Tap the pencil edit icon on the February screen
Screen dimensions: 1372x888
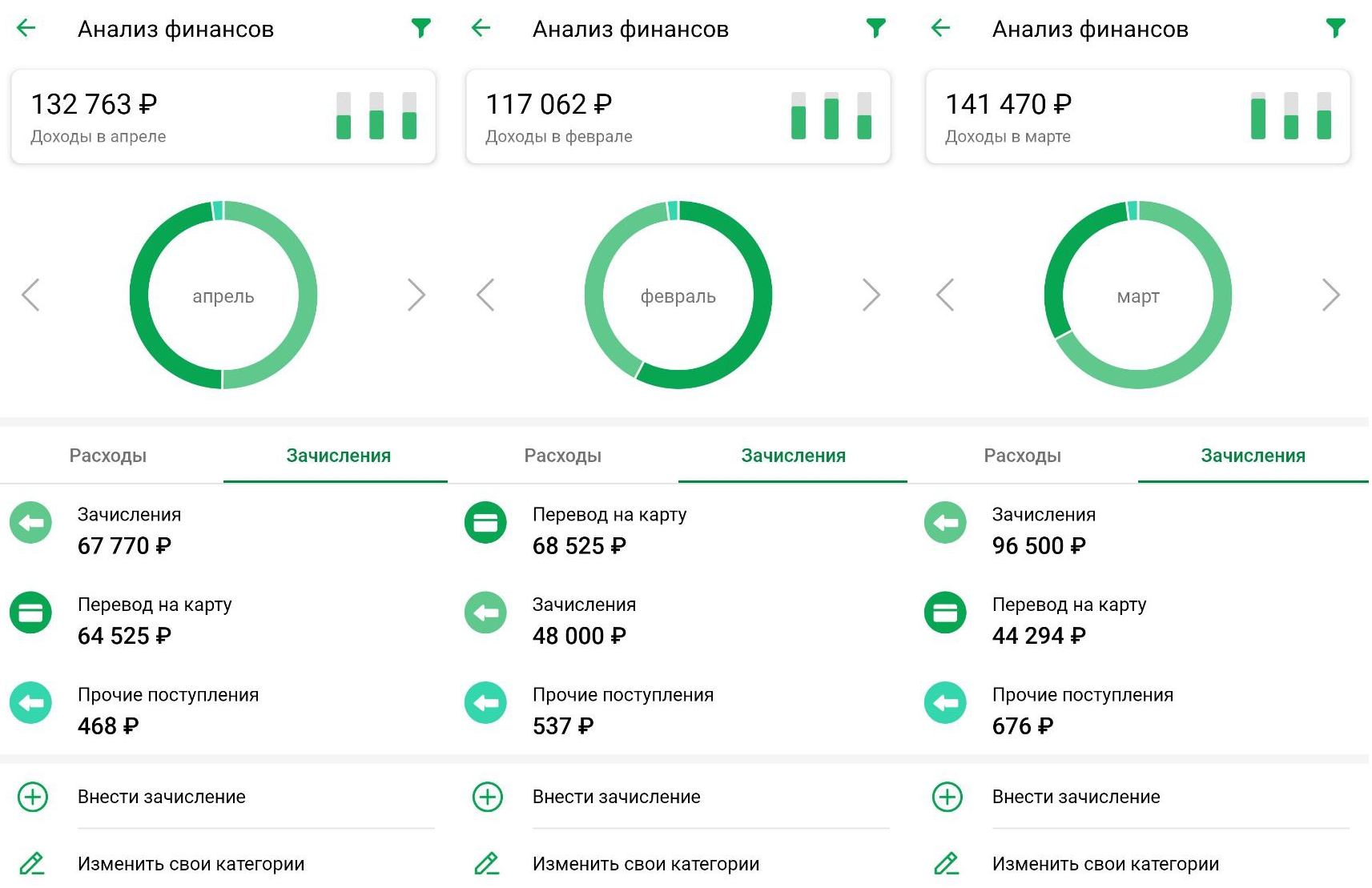click(487, 863)
